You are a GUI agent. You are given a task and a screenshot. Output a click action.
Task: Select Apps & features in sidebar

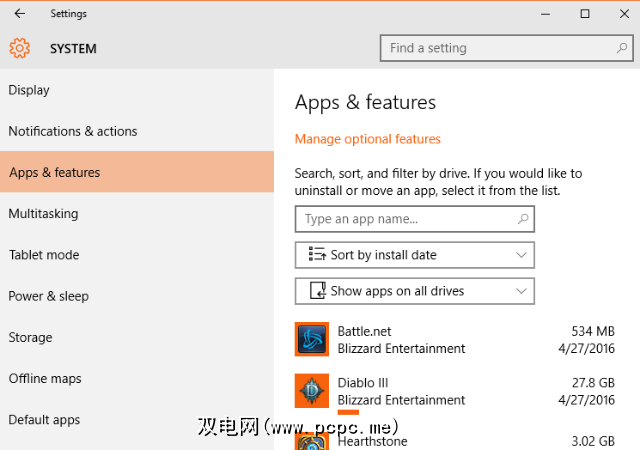(x=55, y=172)
